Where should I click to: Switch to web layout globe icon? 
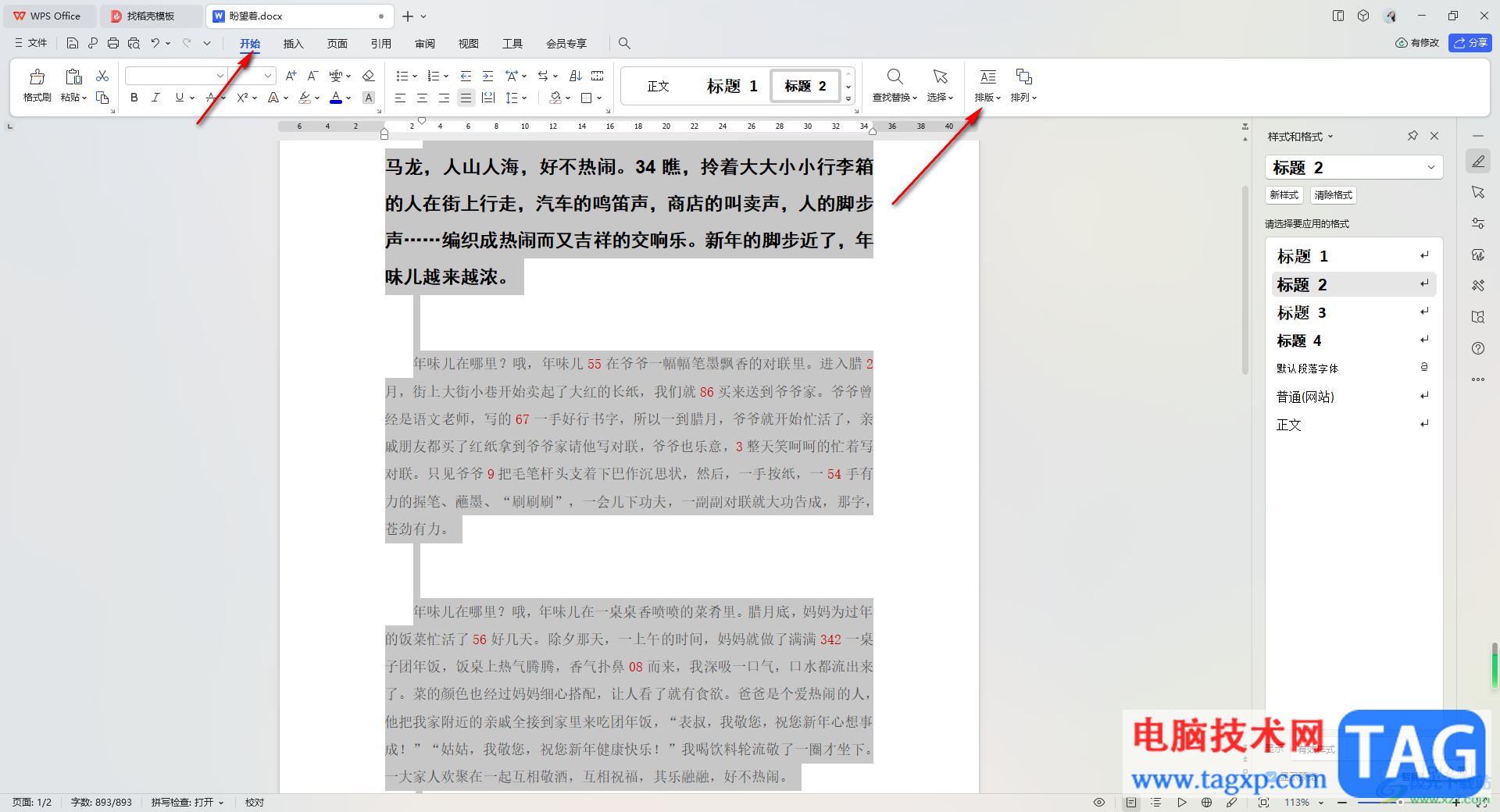1206,802
